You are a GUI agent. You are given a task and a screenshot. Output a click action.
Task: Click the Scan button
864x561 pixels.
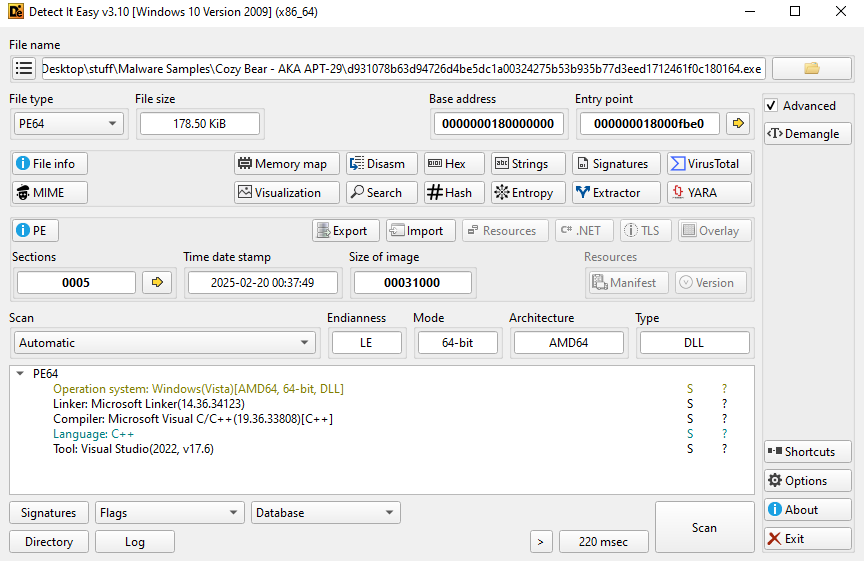704,527
